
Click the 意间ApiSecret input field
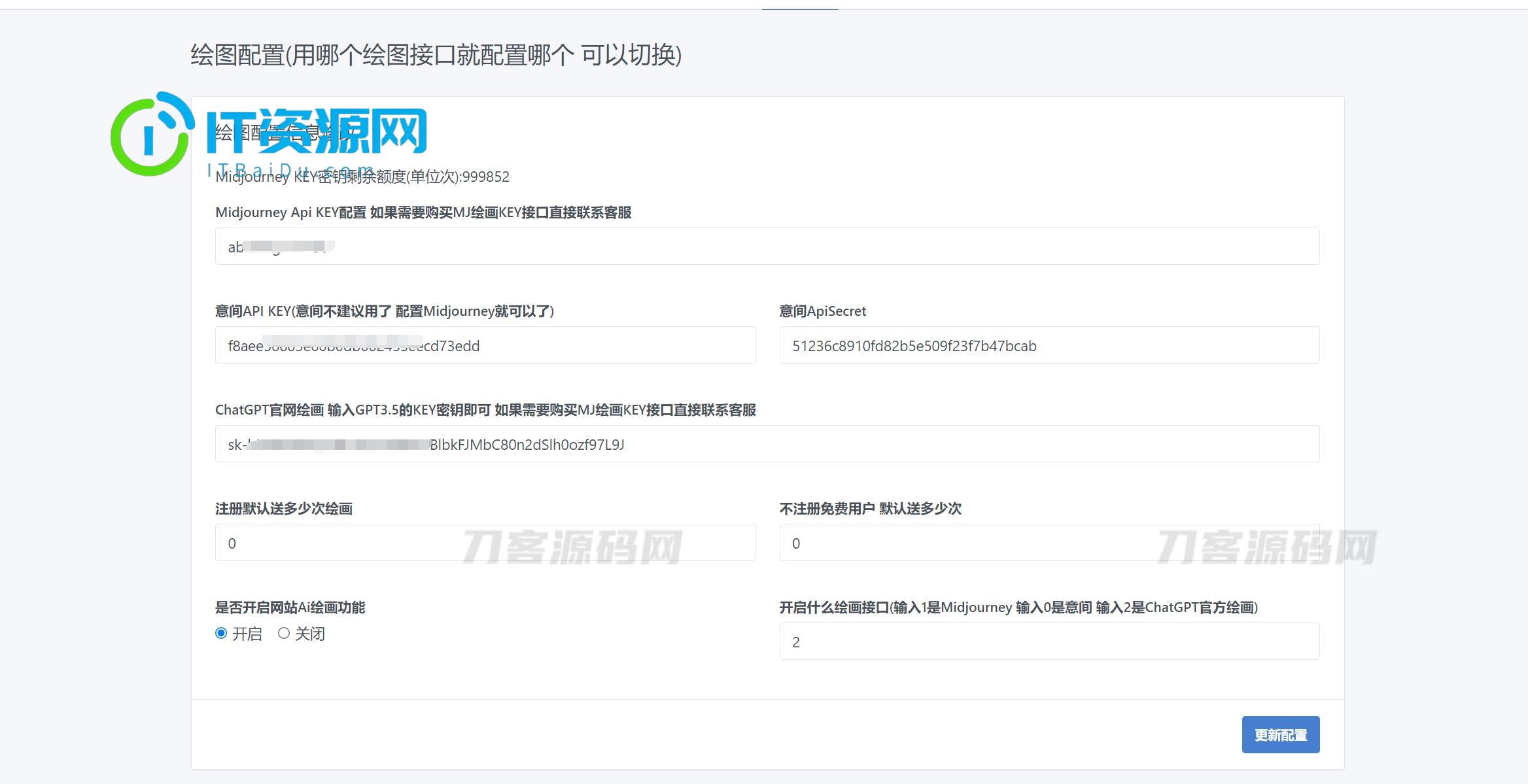(1049, 345)
